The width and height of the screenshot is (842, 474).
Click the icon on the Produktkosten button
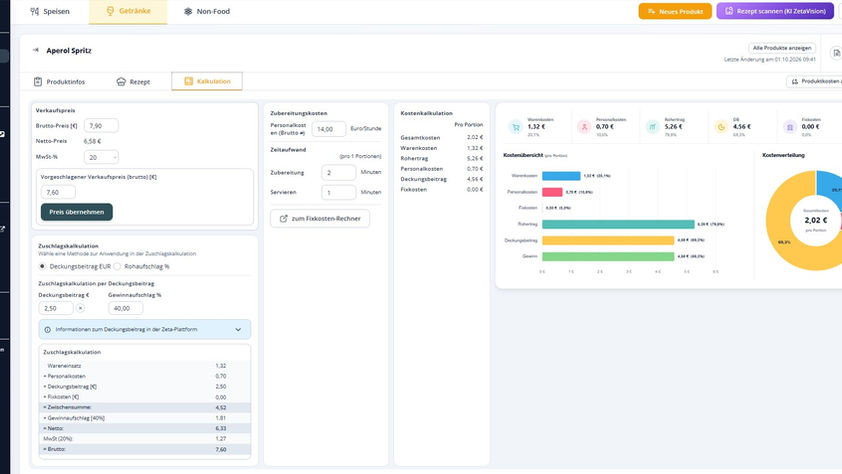[795, 81]
